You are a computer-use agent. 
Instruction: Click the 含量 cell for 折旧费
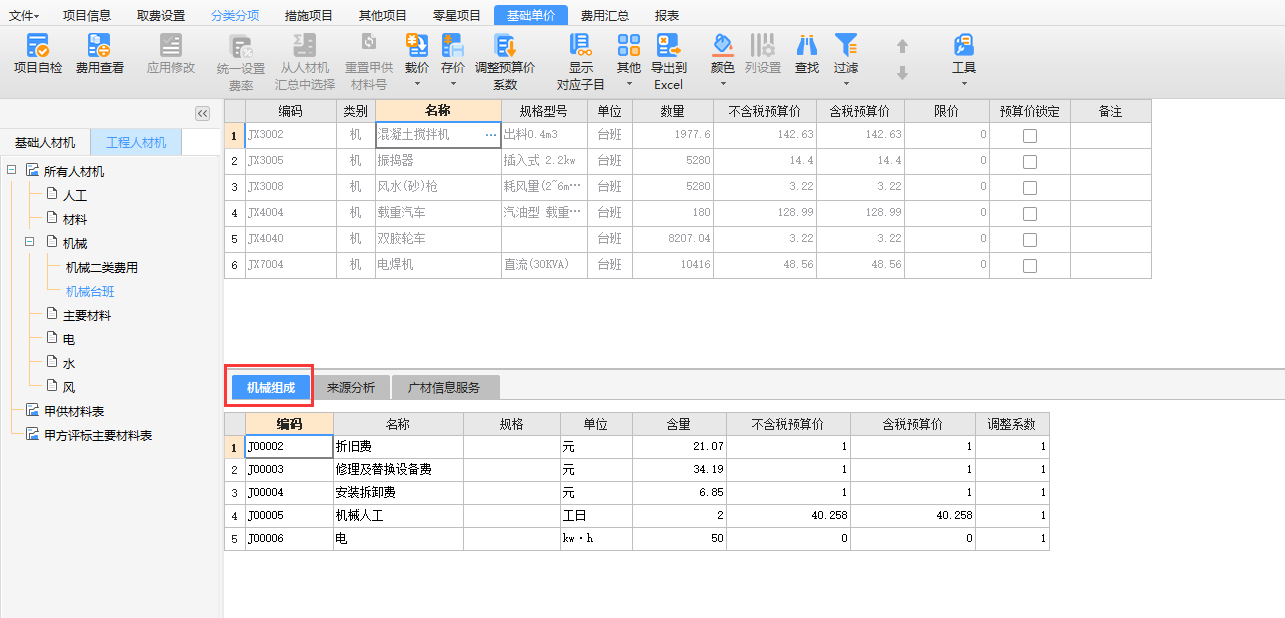coord(679,446)
